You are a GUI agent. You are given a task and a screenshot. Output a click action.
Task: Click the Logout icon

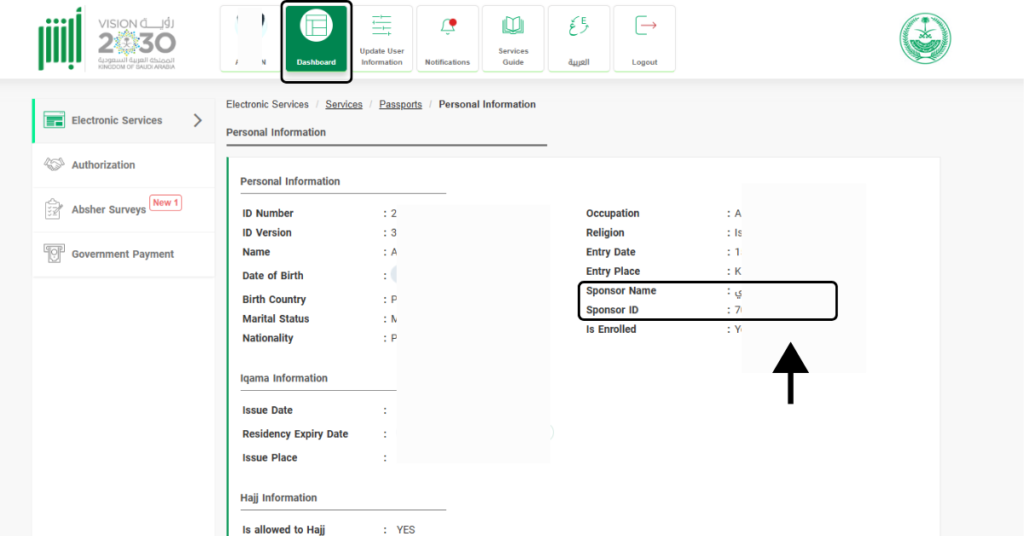click(x=645, y=27)
